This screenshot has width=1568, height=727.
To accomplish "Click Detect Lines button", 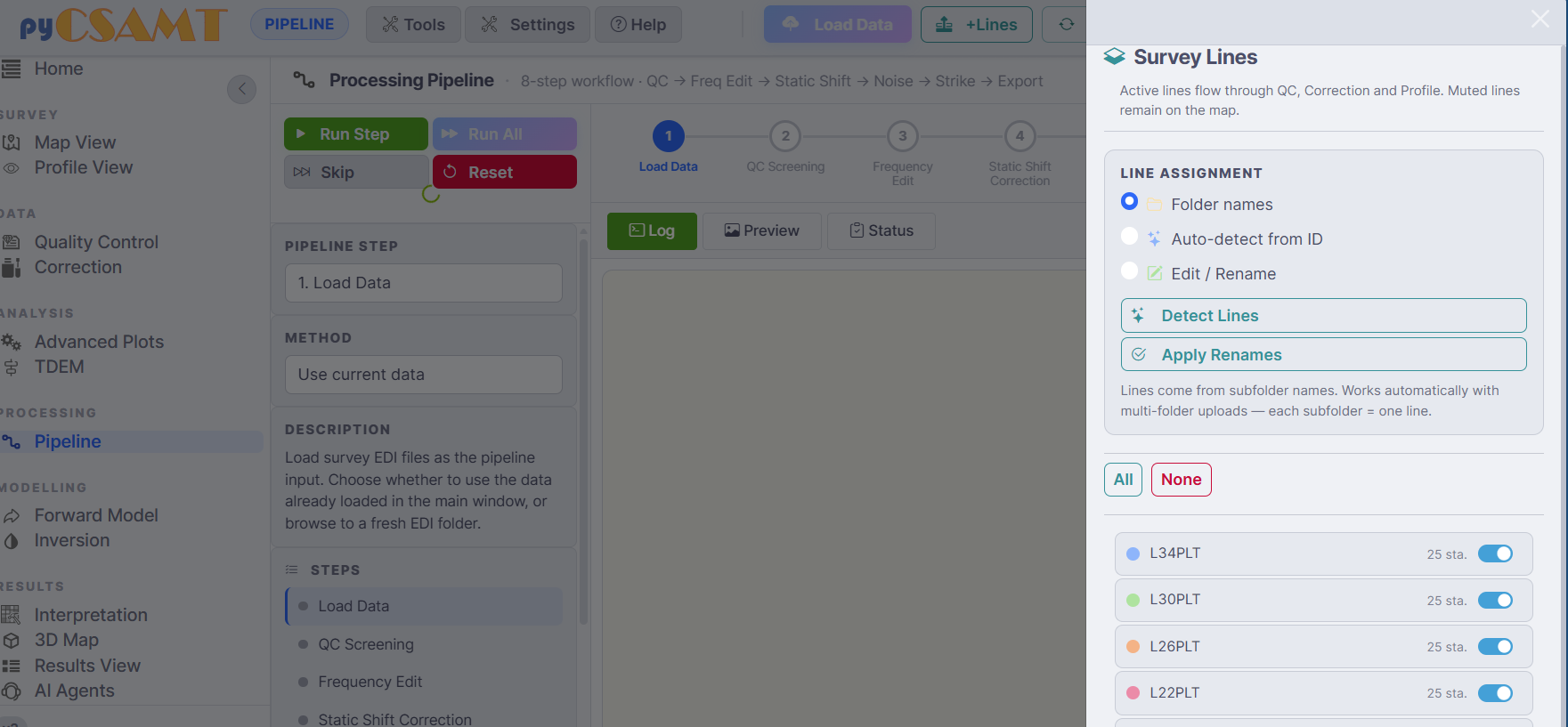I will 1323,315.
